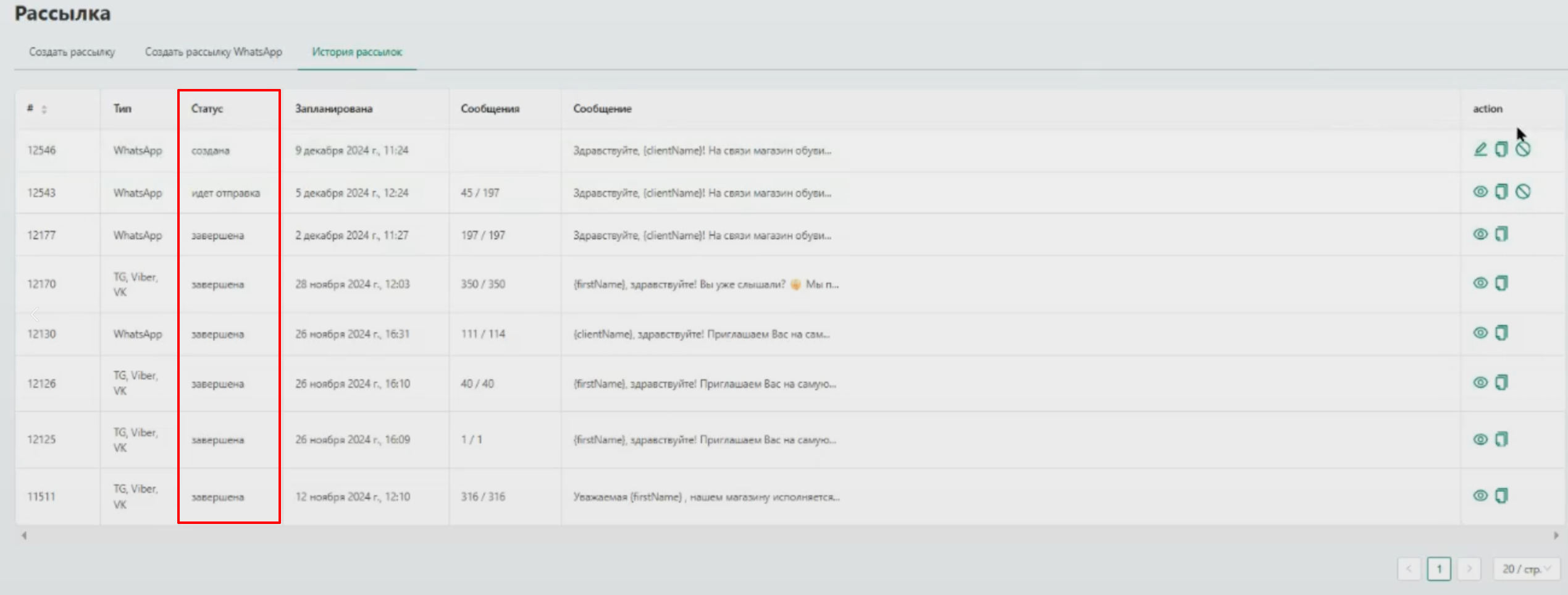Sort table by the # column arrows
The image size is (1568, 595).
pos(44,109)
